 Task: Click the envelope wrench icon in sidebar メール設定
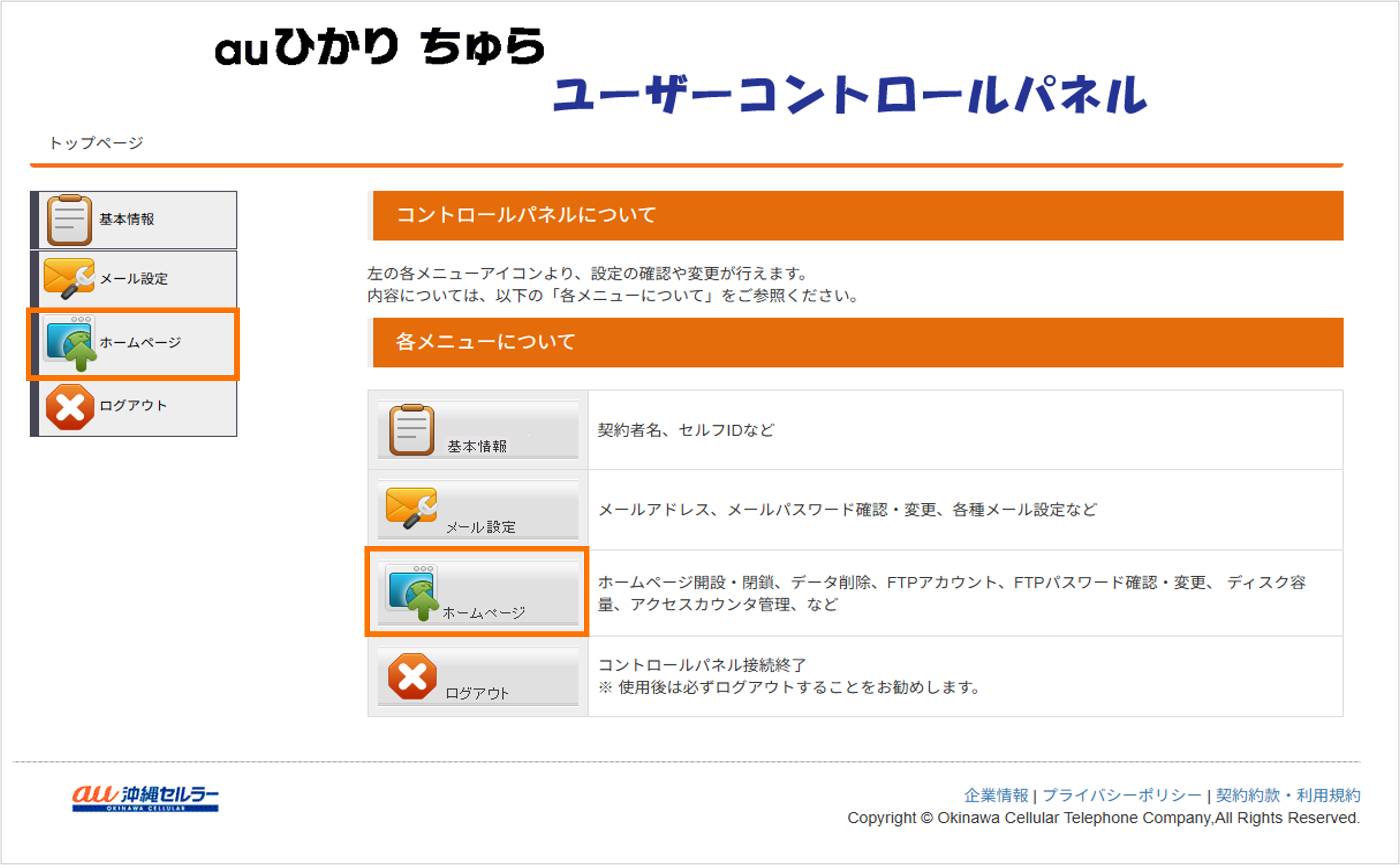(x=69, y=278)
